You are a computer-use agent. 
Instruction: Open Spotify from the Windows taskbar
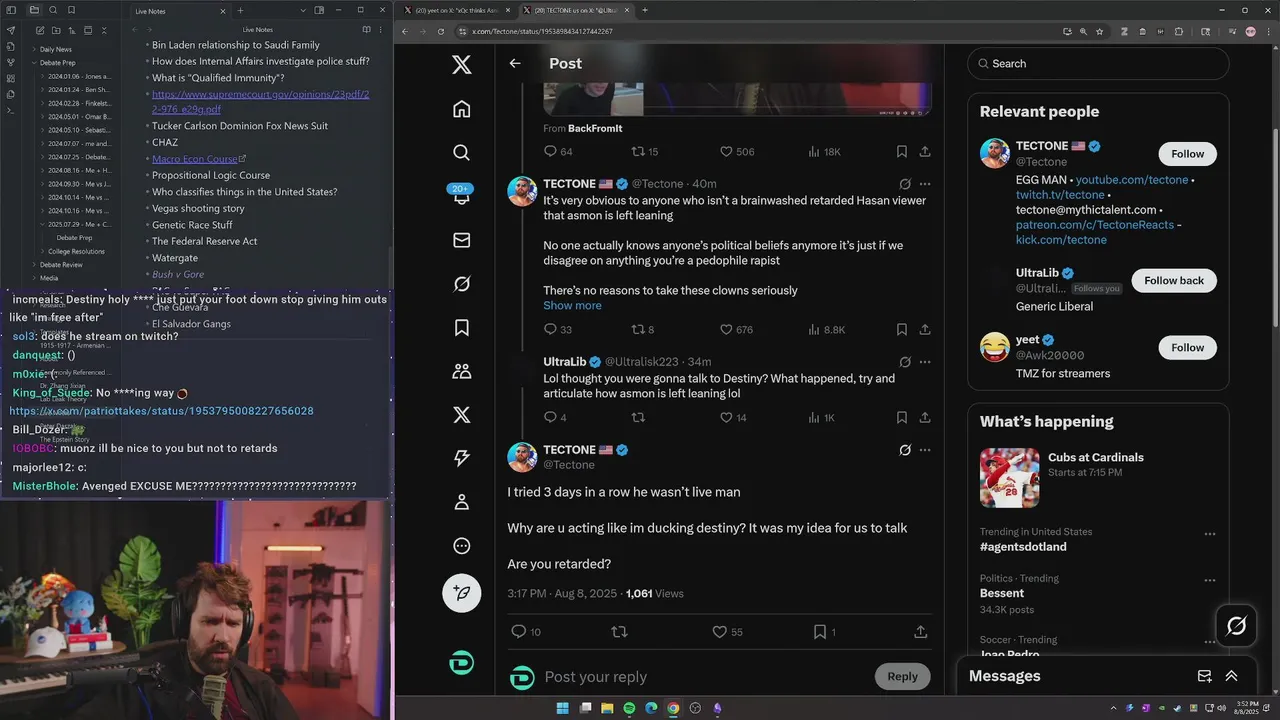629,708
